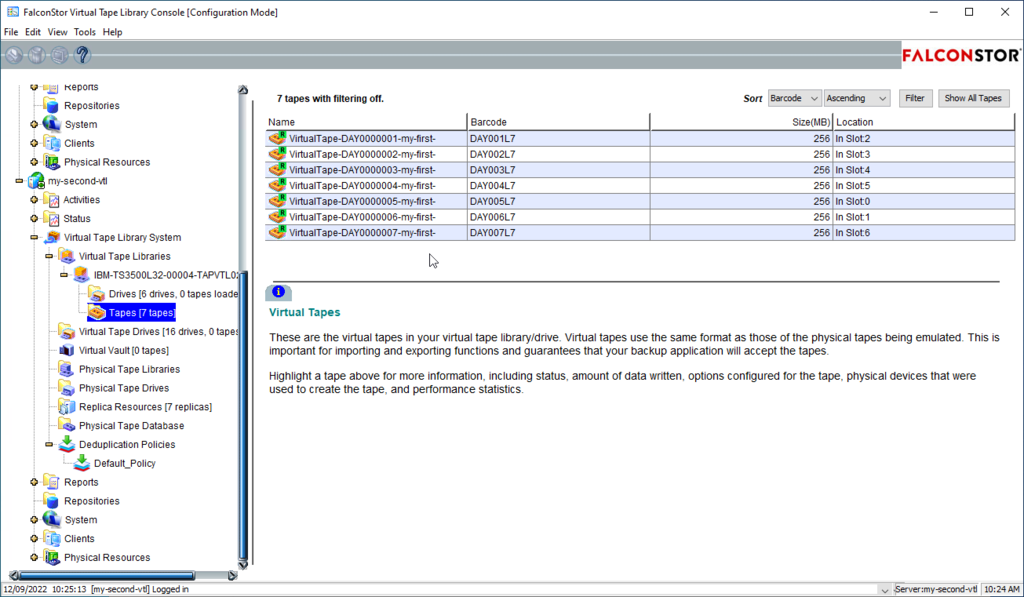Collapse the Virtual Tape Library System node

(x=34, y=238)
